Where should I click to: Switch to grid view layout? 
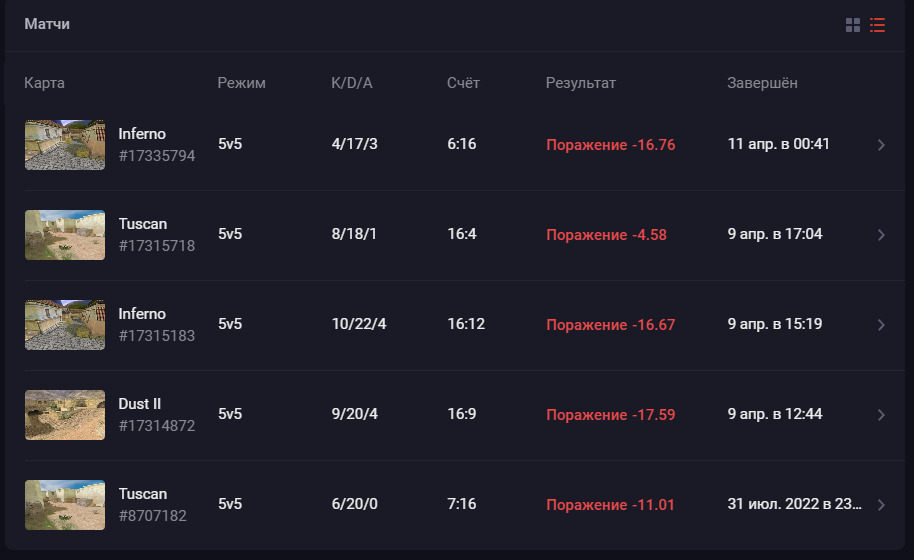[x=853, y=25]
